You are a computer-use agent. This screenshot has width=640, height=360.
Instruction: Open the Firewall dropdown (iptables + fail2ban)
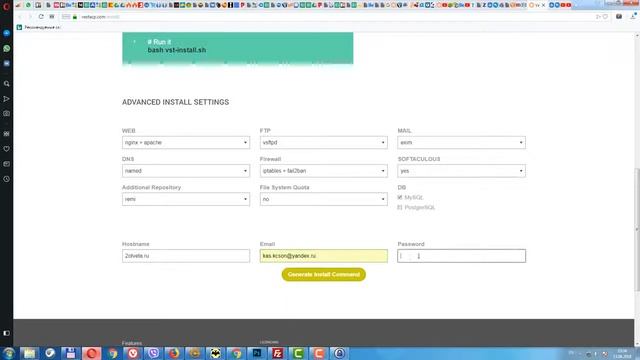[x=324, y=171]
